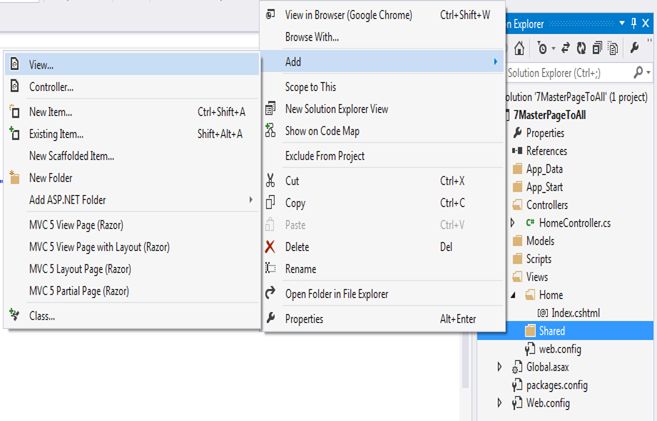Expand the HomeController.cs tree node
The height and width of the screenshot is (421, 657).
tap(512, 223)
